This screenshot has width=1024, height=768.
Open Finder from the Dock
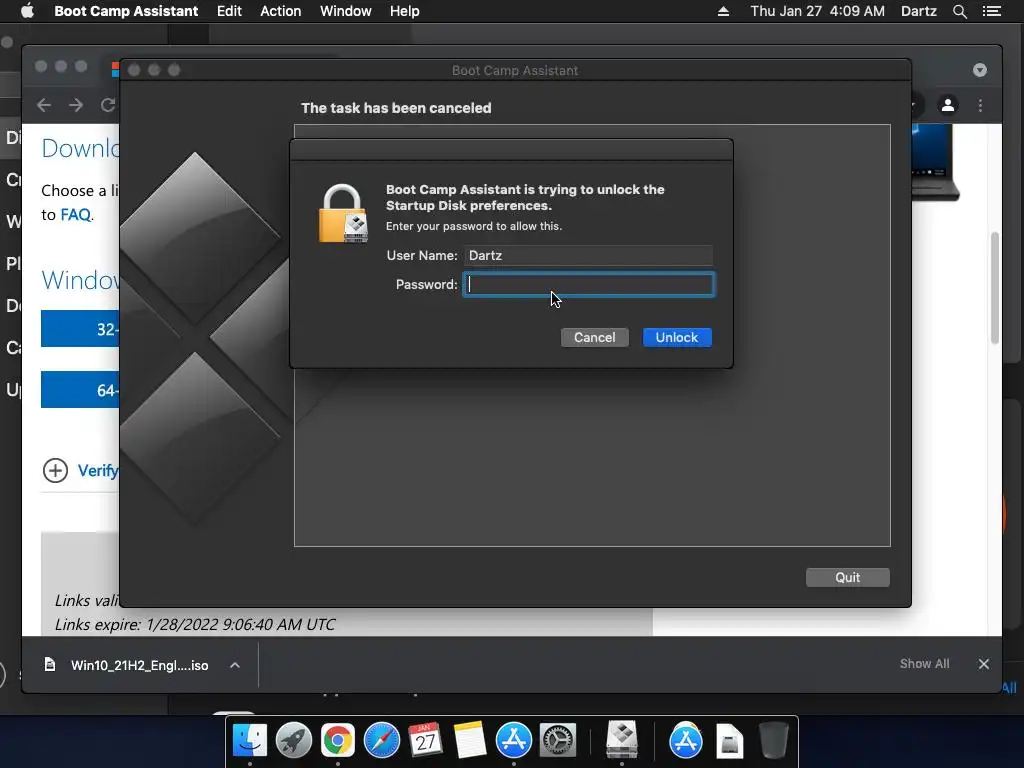[x=249, y=741]
